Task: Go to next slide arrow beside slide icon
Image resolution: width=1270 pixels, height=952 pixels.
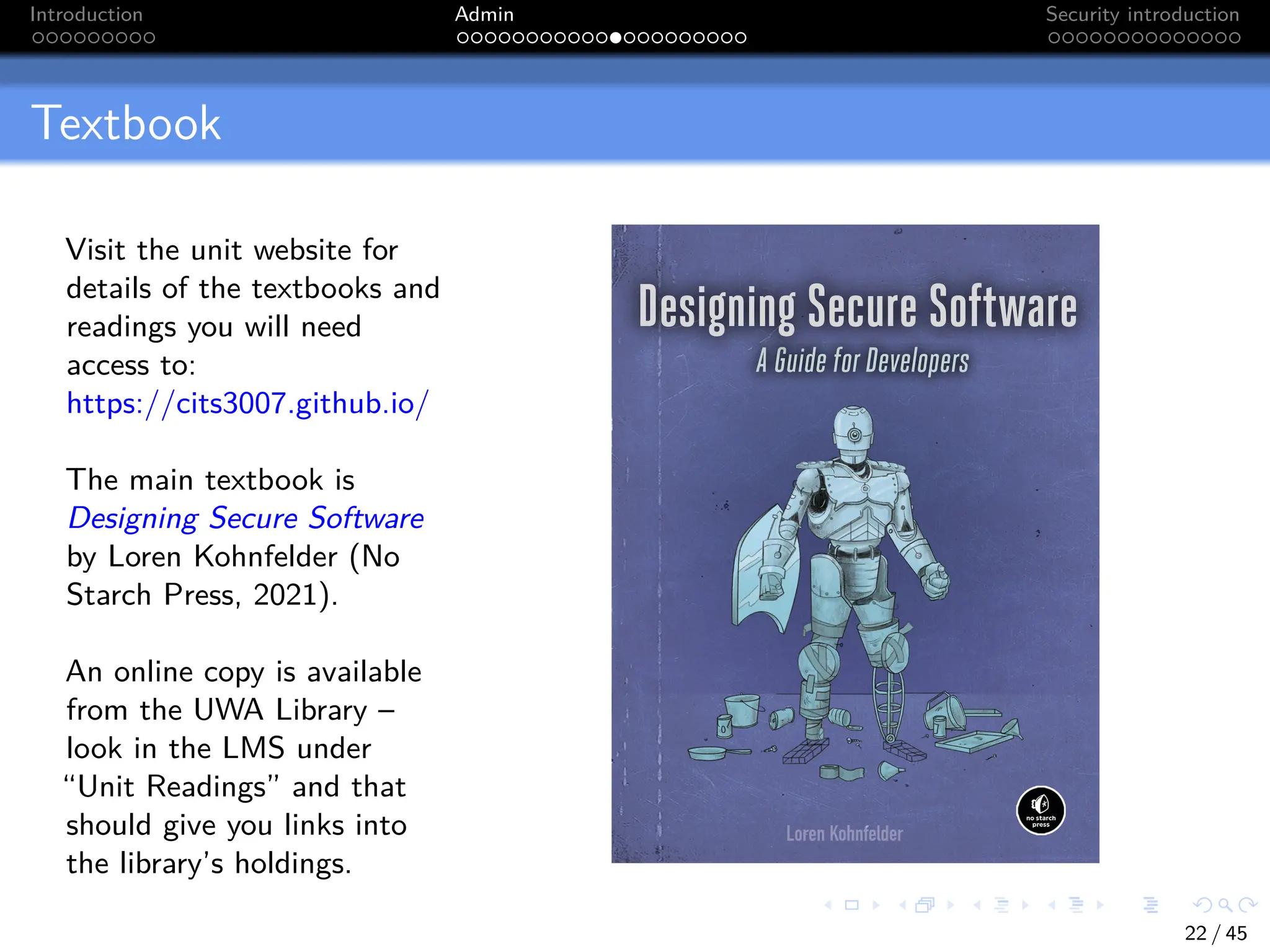Action: (x=876, y=906)
